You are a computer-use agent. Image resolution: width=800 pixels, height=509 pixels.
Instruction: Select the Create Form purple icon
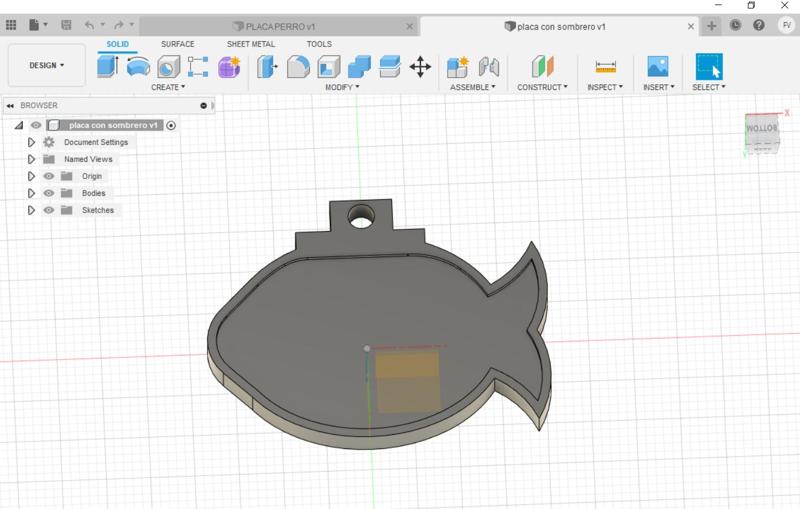click(229, 67)
